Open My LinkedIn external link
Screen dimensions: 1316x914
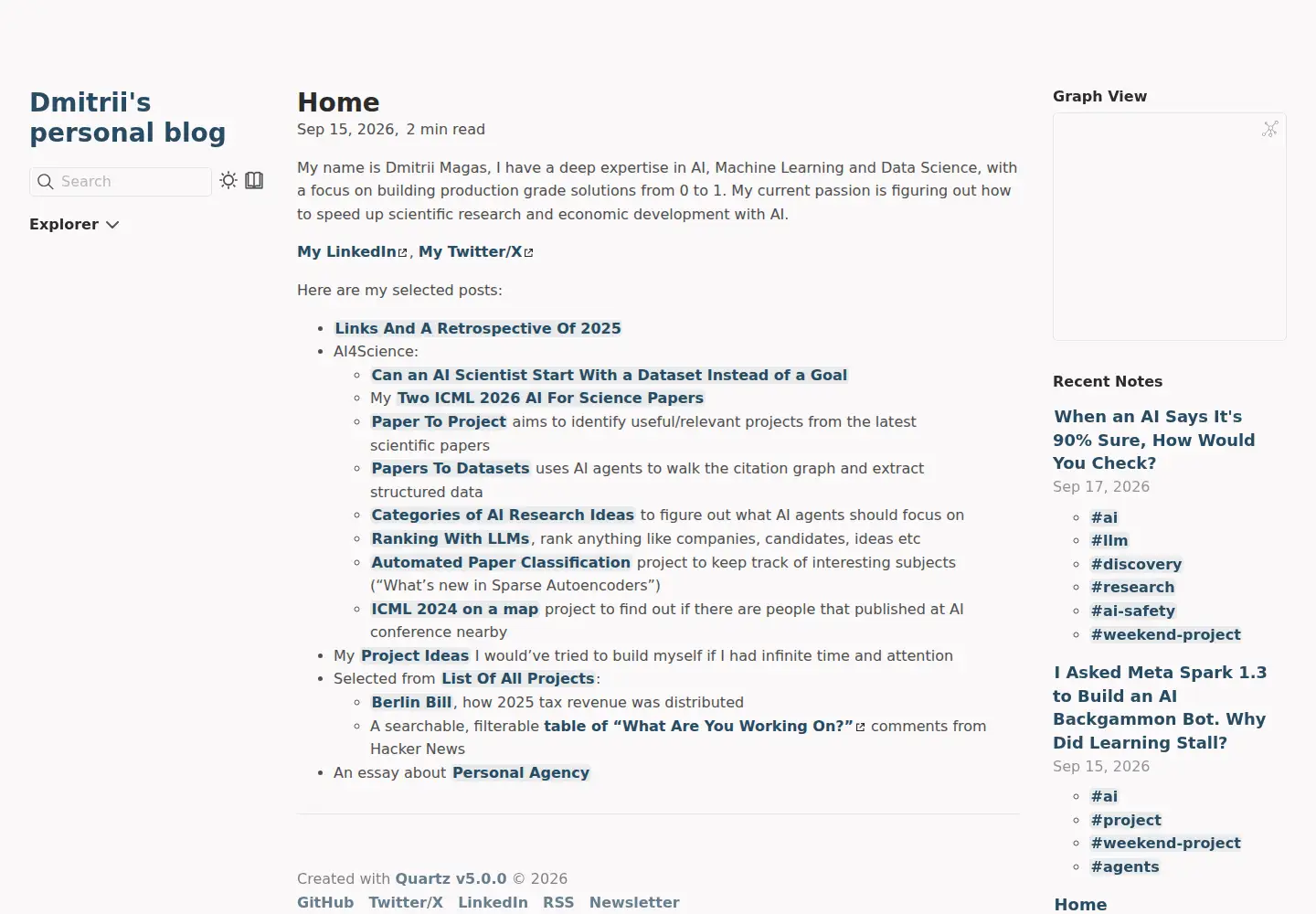click(352, 251)
